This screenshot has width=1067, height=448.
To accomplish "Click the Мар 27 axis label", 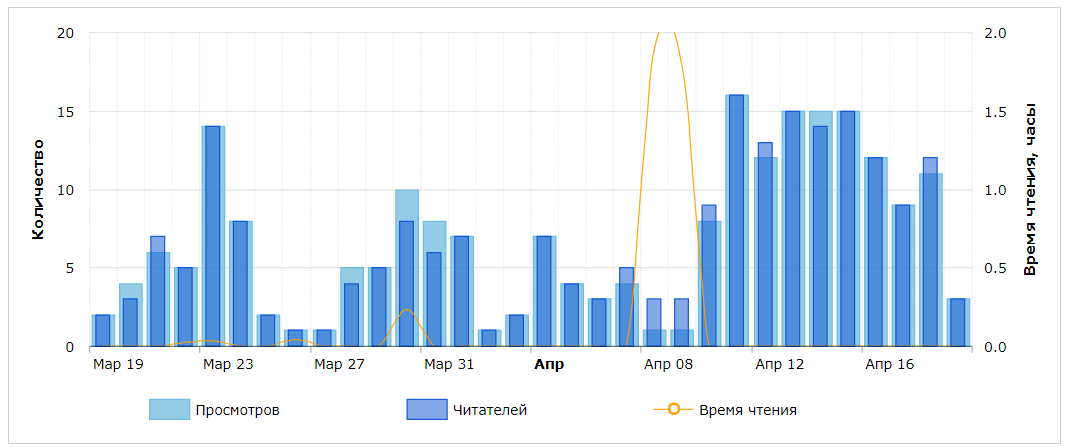I will tap(339, 364).
